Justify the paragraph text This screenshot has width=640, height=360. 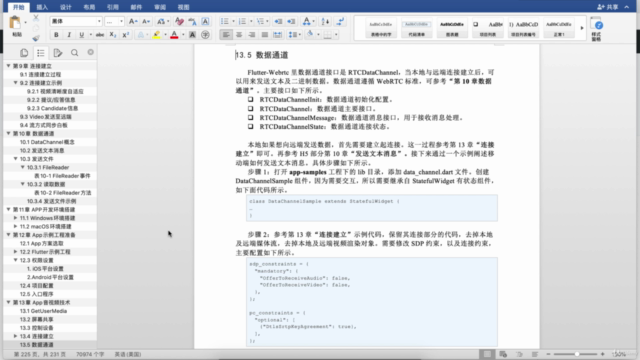click(x=265, y=35)
